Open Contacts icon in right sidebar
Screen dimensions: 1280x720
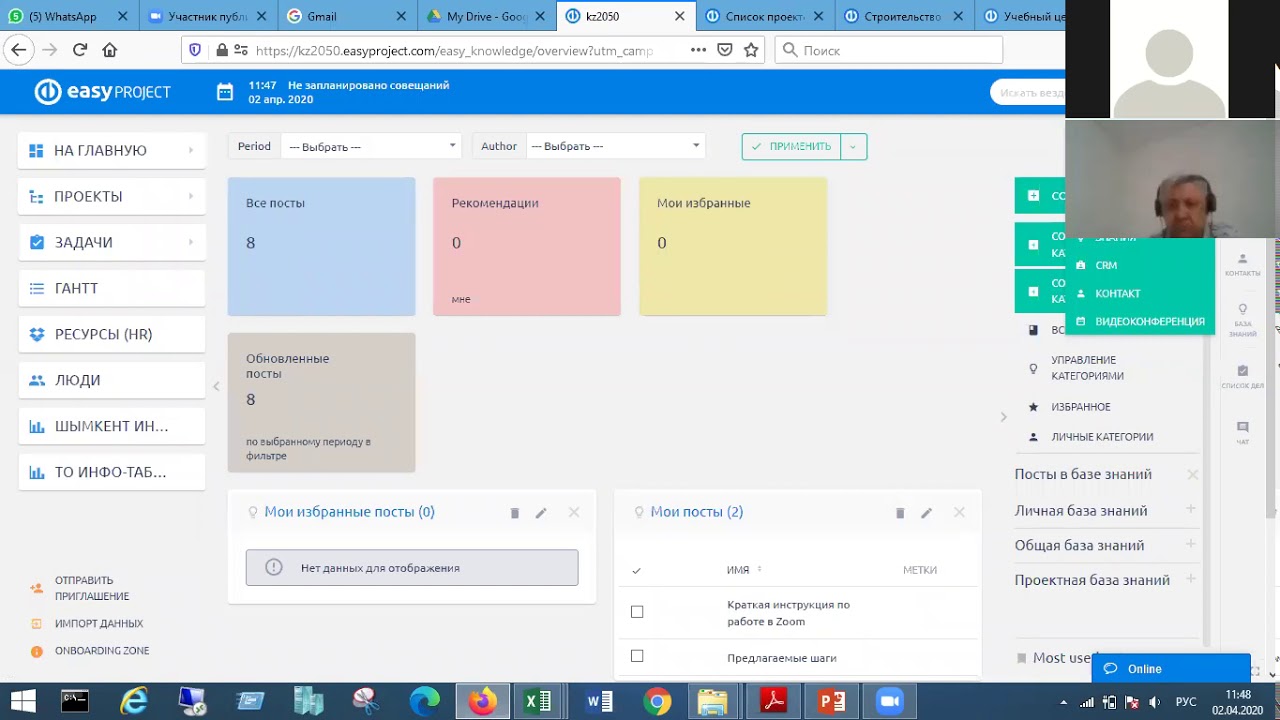point(1243,265)
